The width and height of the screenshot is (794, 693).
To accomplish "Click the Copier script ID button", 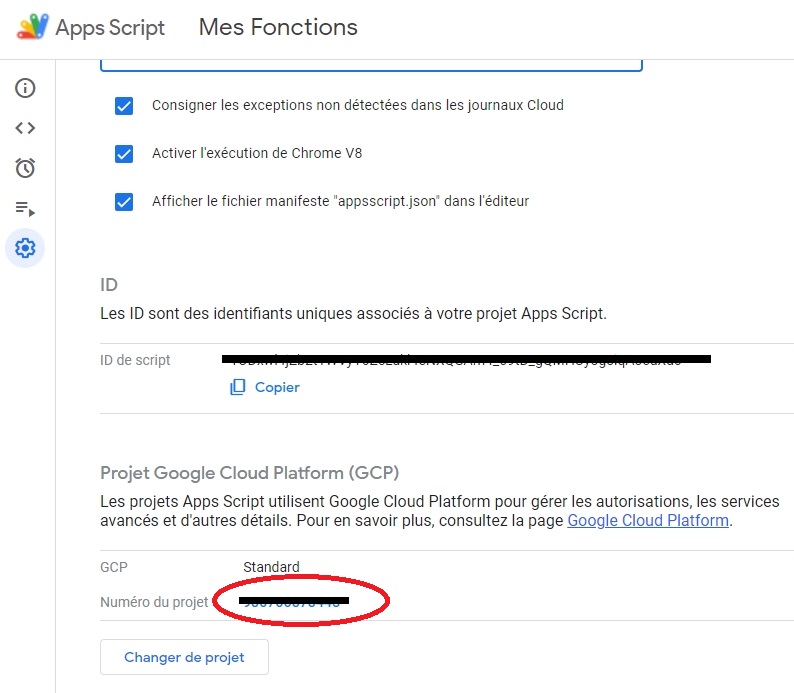I will [x=265, y=387].
